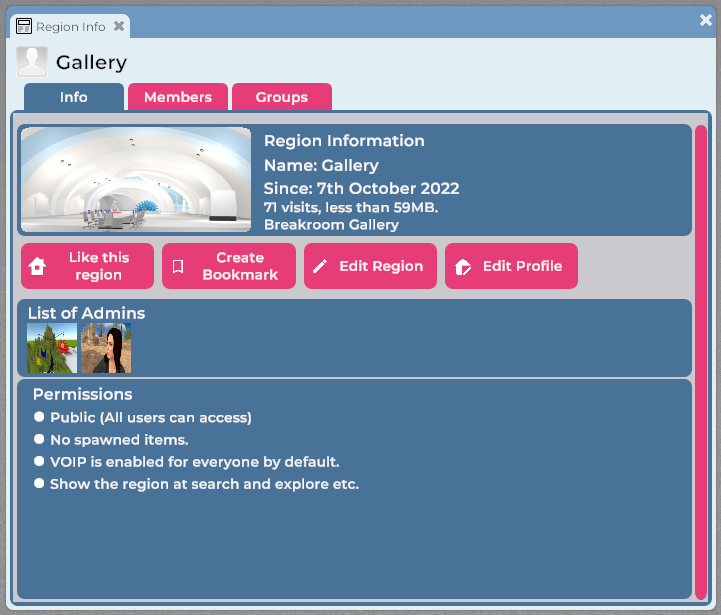
Task: Close the Region Info tab
Action: click(x=119, y=26)
